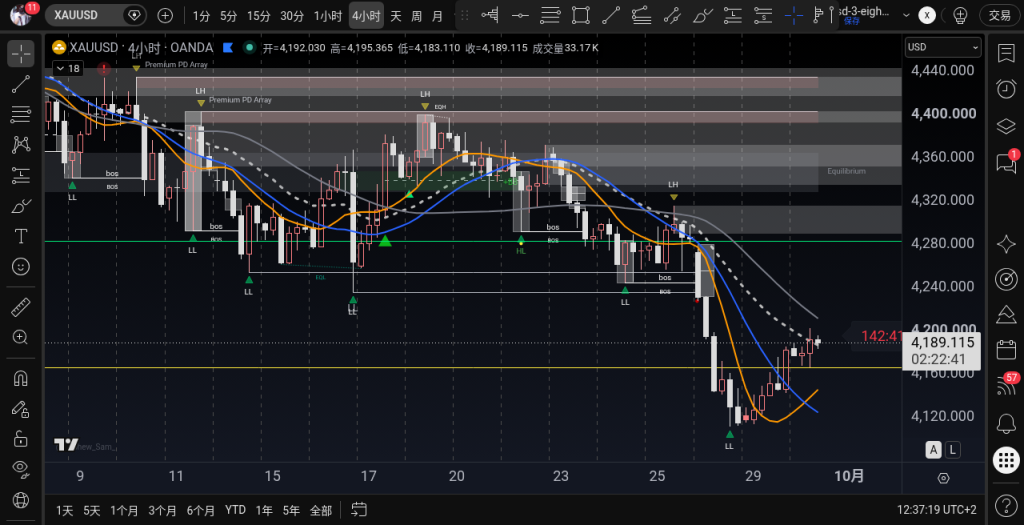Open the target radar icon in right sidebar

pyautogui.click(x=1006, y=279)
